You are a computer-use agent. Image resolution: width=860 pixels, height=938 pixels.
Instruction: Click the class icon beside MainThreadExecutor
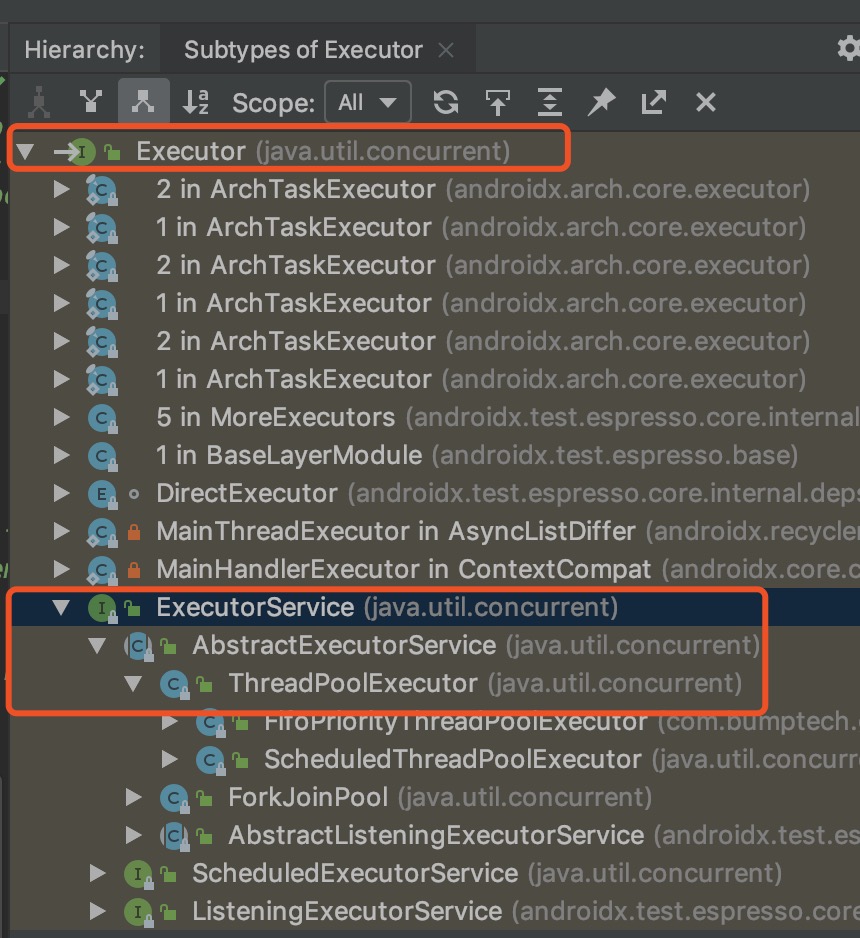(x=102, y=532)
